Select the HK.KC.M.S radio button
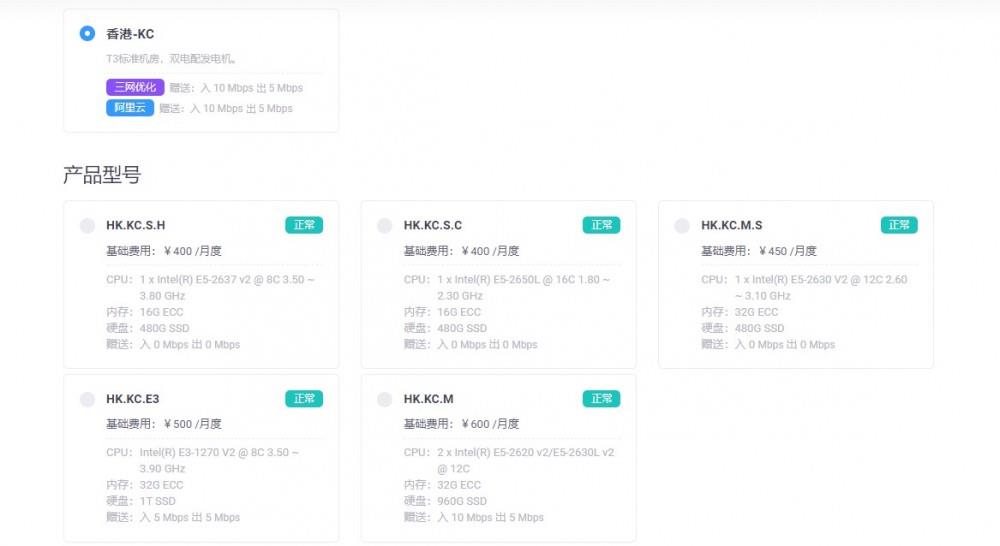The image size is (1000, 546). point(682,226)
